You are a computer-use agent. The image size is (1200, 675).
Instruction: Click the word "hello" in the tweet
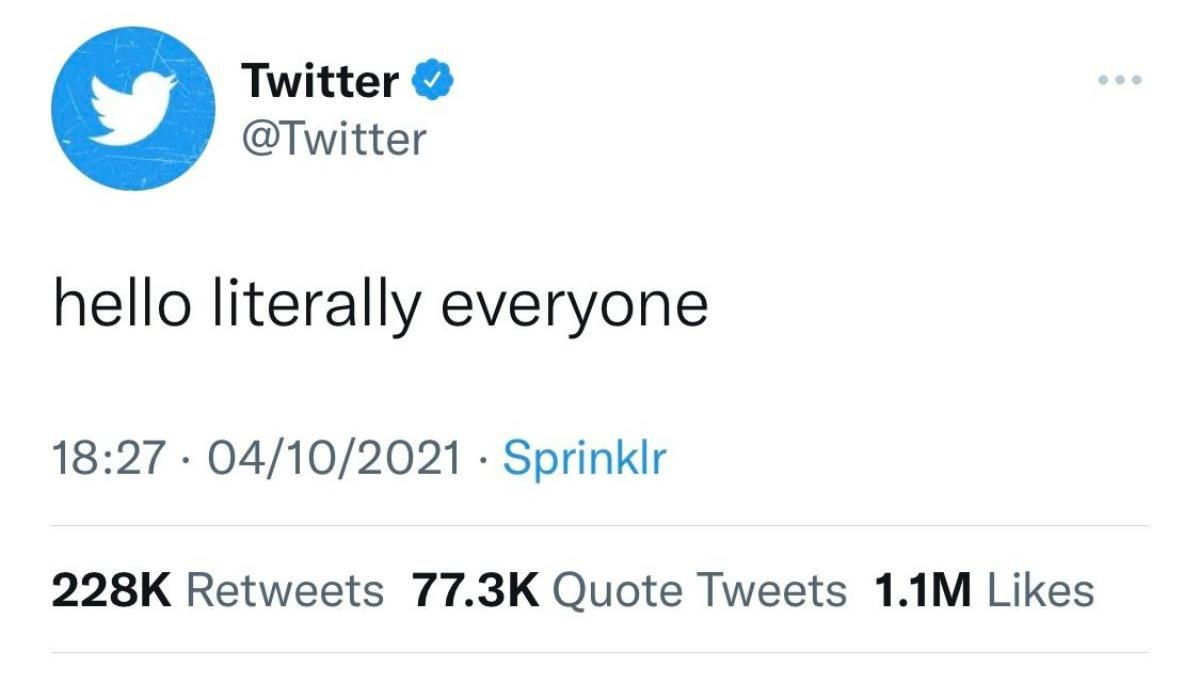[121, 303]
